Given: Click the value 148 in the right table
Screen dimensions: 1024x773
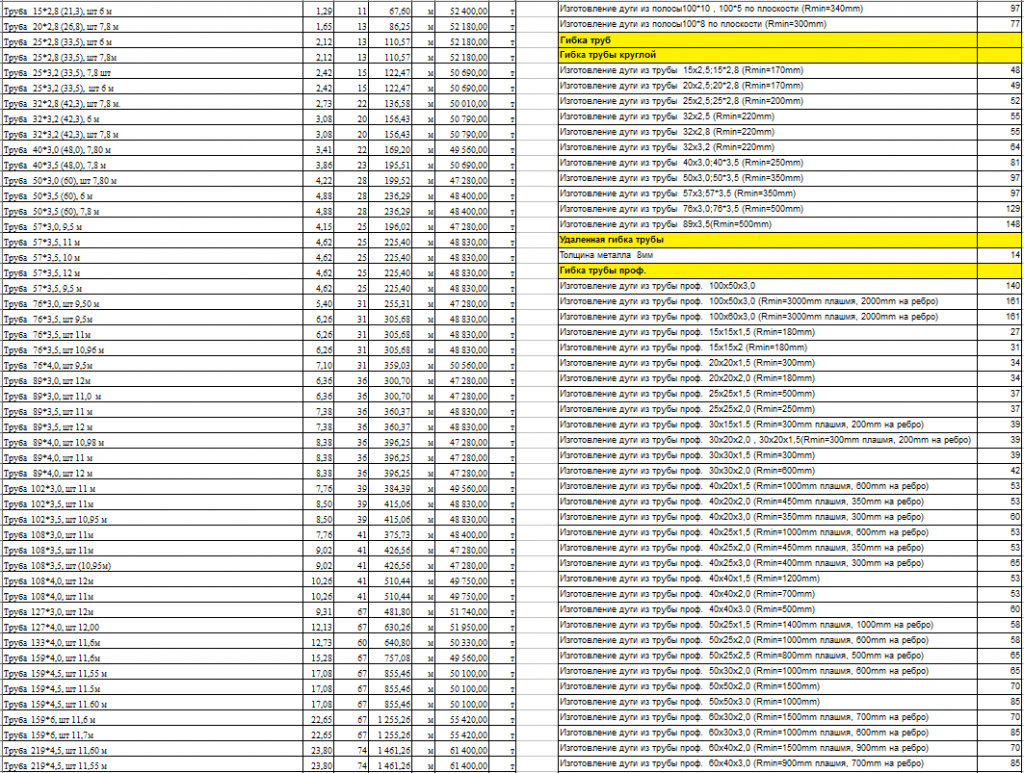Looking at the screenshot, I should coord(1011,224).
